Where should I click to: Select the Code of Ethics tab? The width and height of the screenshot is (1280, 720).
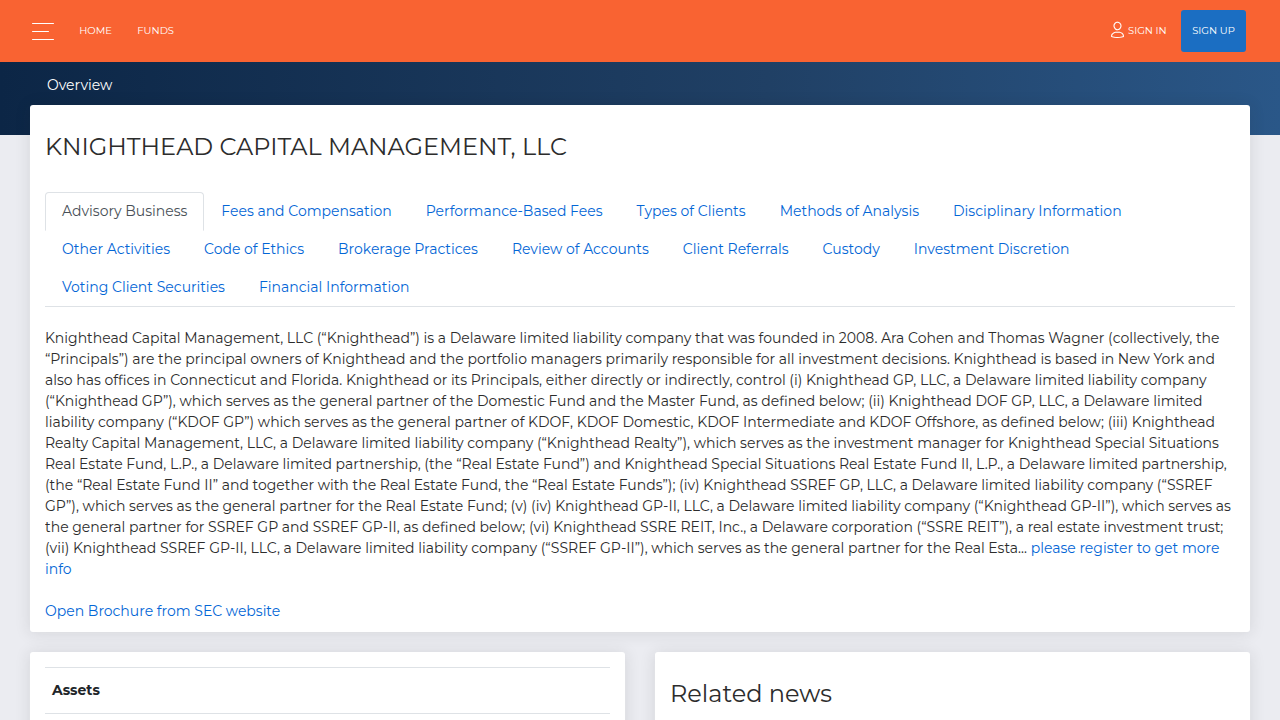254,249
